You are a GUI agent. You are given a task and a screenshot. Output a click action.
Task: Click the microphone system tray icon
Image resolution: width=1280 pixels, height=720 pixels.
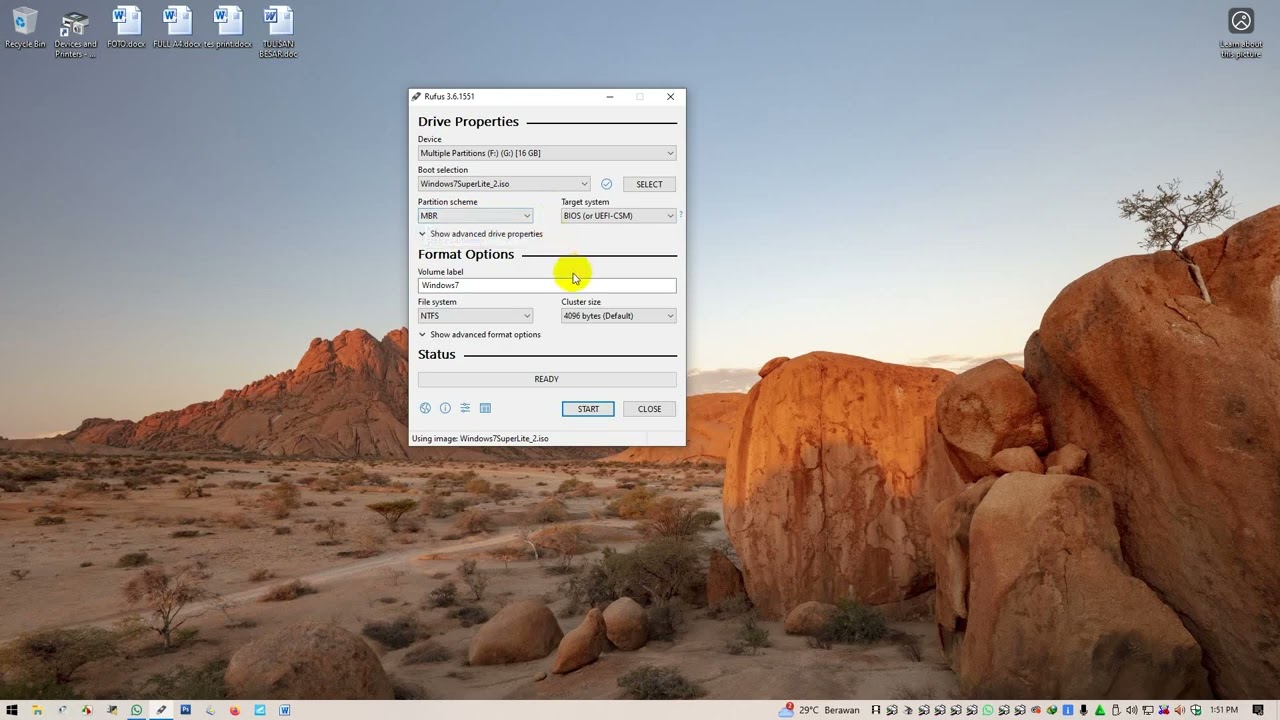[x=1083, y=710]
